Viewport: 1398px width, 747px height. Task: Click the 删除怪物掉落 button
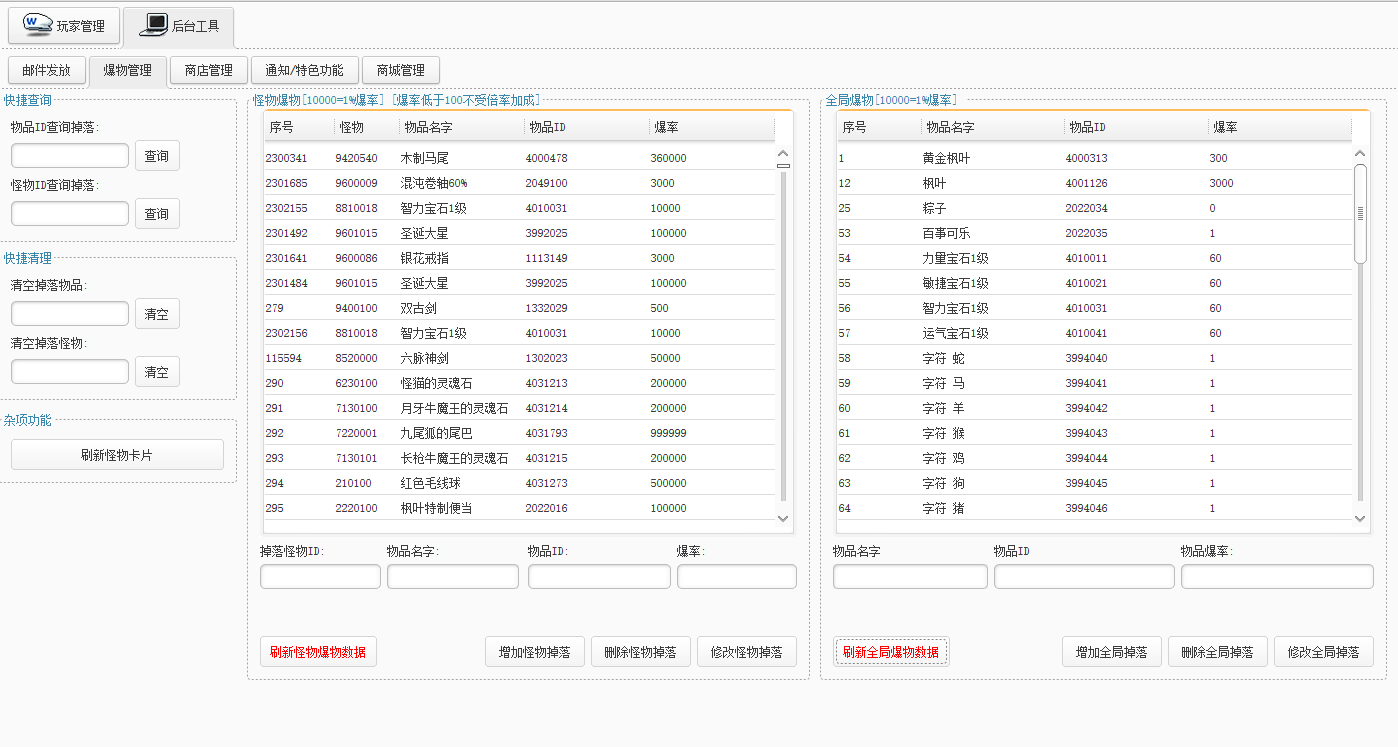[641, 652]
